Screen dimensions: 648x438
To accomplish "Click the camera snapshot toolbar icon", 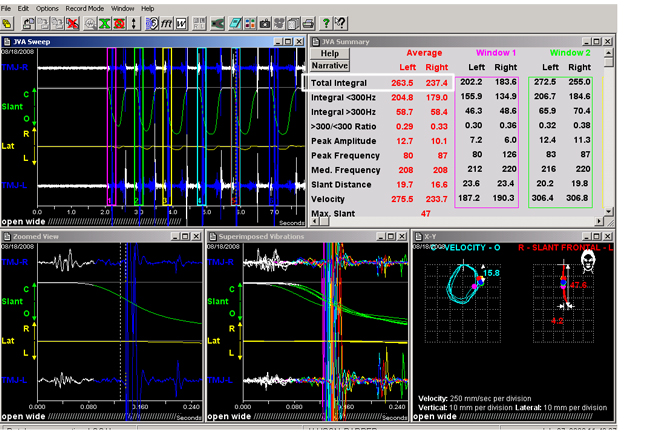I will pos(265,23).
